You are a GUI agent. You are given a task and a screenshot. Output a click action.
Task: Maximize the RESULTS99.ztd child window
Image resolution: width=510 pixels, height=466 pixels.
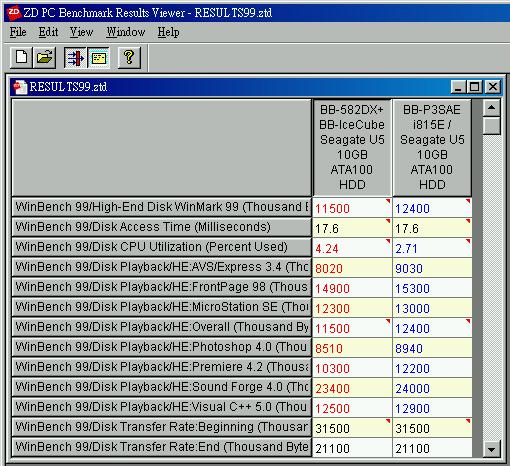tap(474, 87)
